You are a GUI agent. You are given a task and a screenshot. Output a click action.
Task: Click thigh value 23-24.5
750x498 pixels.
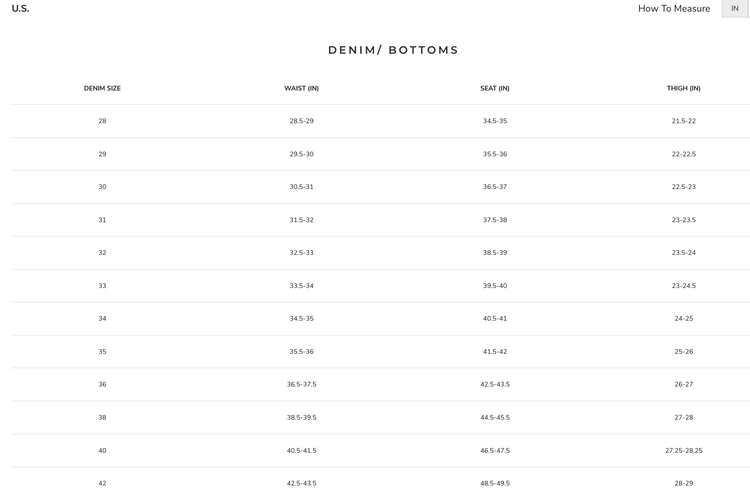(684, 286)
